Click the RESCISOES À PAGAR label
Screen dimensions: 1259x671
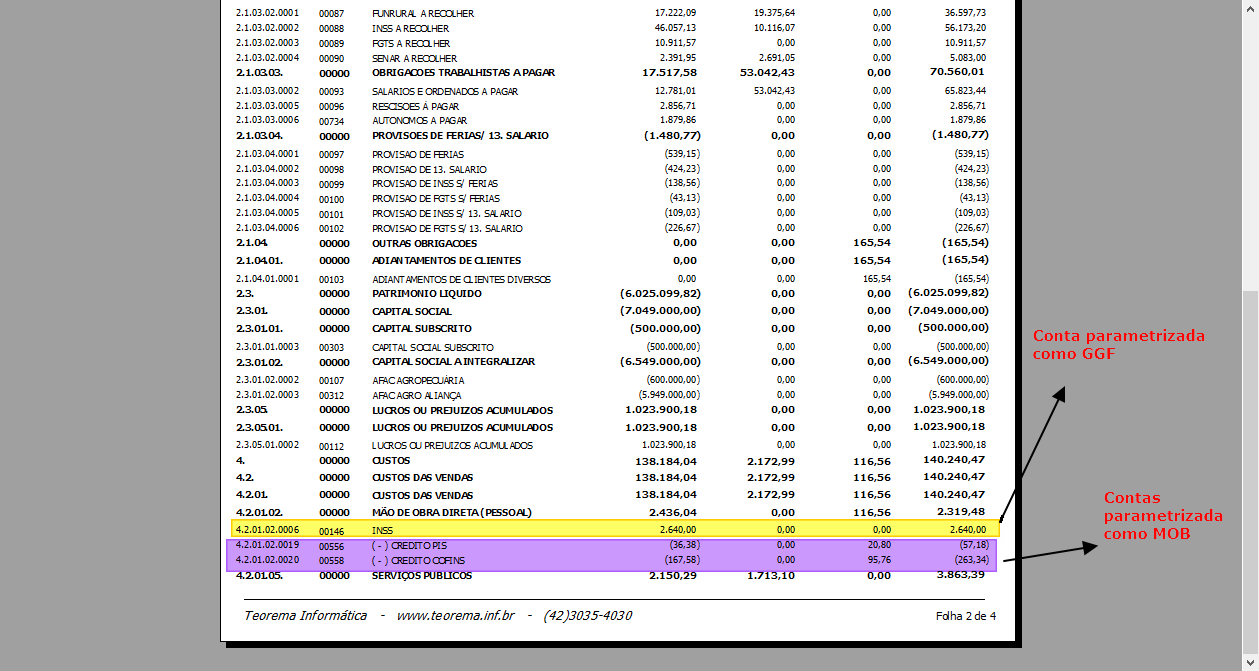[x=416, y=106]
